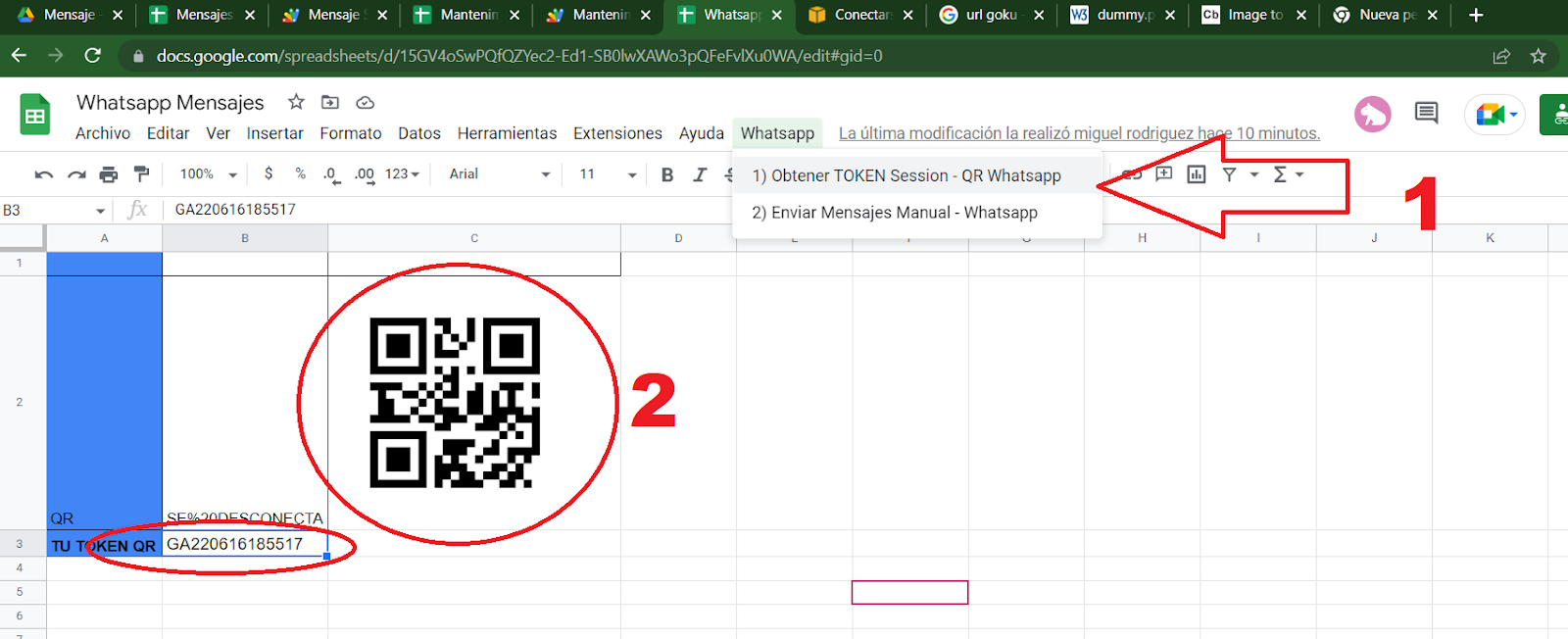Open the Herramientas menu
The width and height of the screenshot is (1568, 639).
point(508,133)
